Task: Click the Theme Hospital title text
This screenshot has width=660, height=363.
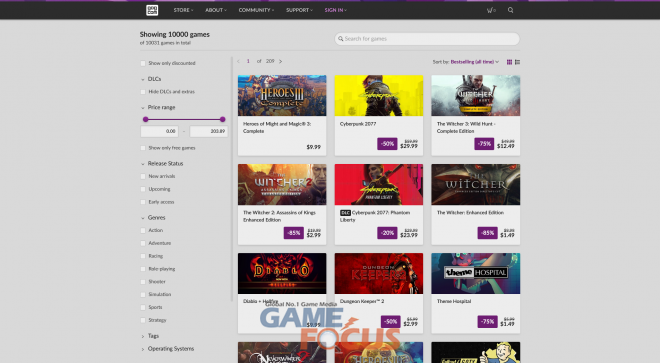Action: pyautogui.click(x=454, y=302)
